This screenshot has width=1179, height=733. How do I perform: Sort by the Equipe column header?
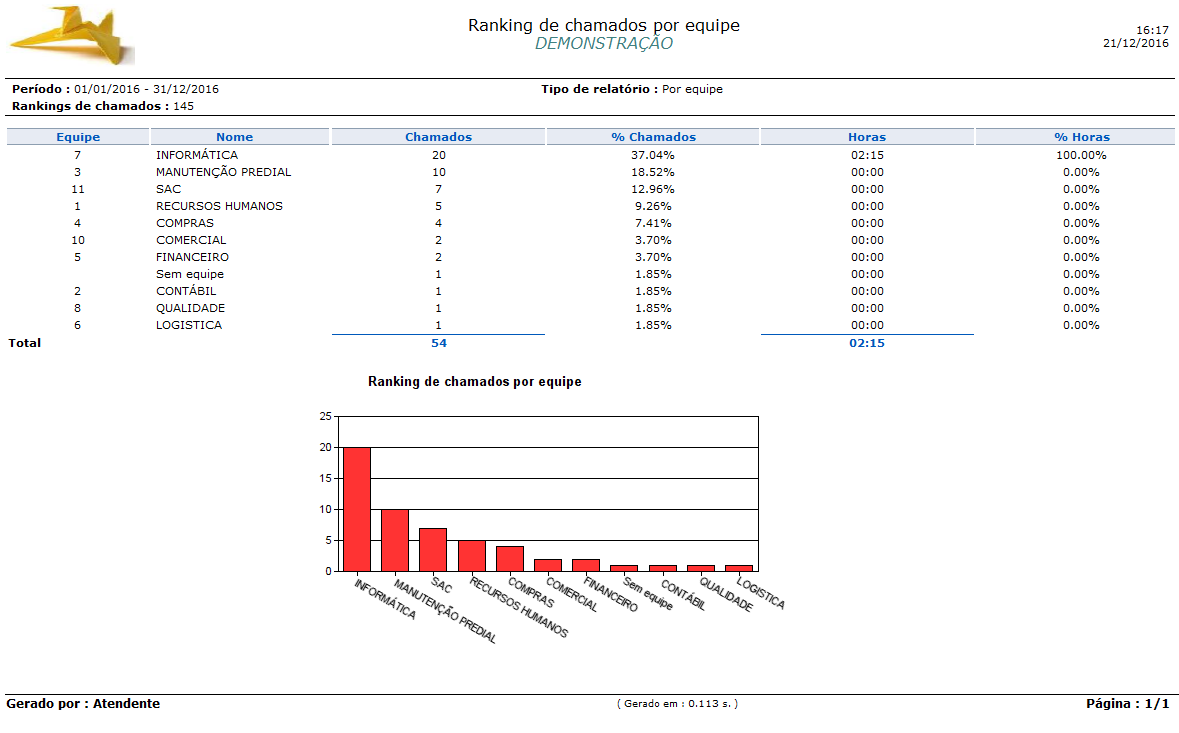(x=78, y=137)
